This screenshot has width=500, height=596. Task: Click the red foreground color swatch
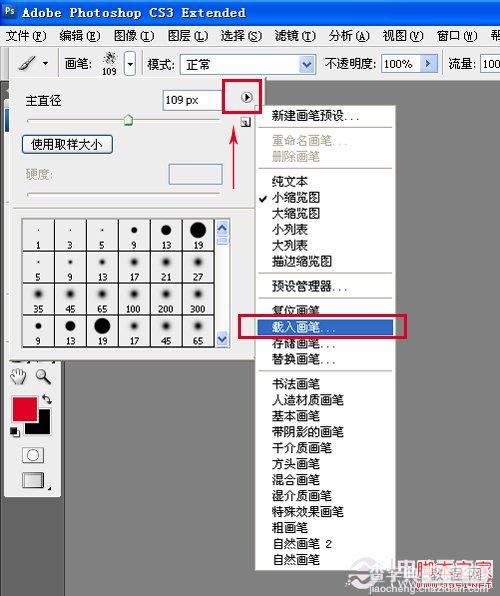[25, 409]
